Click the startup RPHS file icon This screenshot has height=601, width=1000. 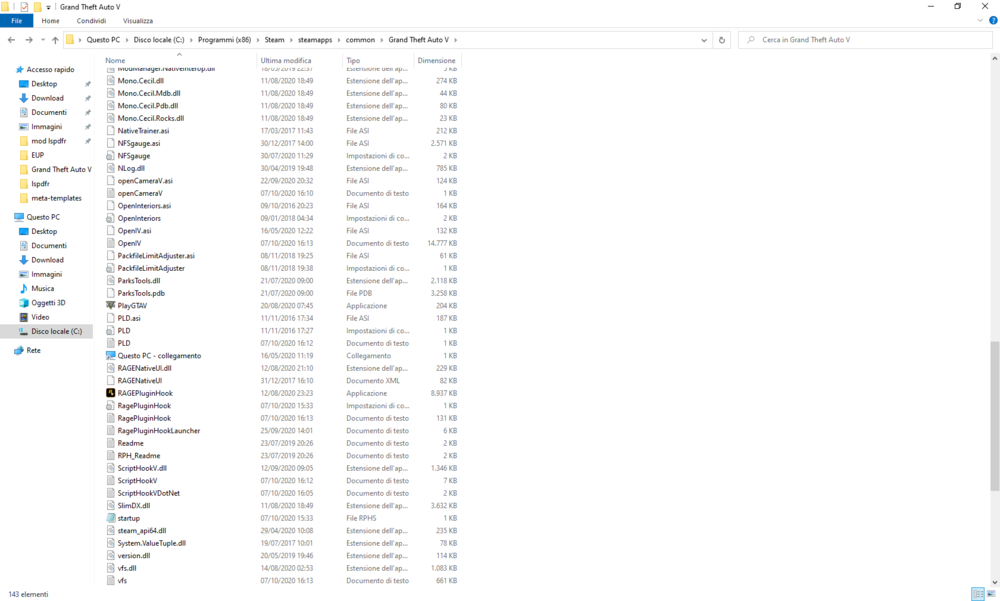pos(110,518)
